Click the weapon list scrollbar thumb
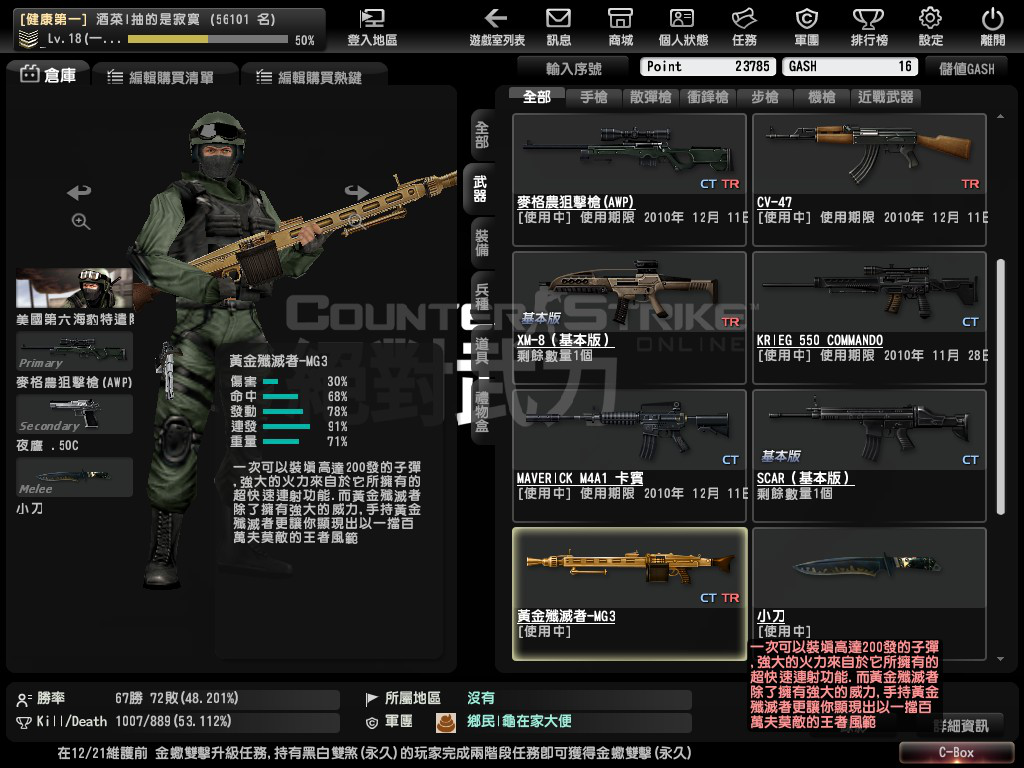 point(1000,387)
